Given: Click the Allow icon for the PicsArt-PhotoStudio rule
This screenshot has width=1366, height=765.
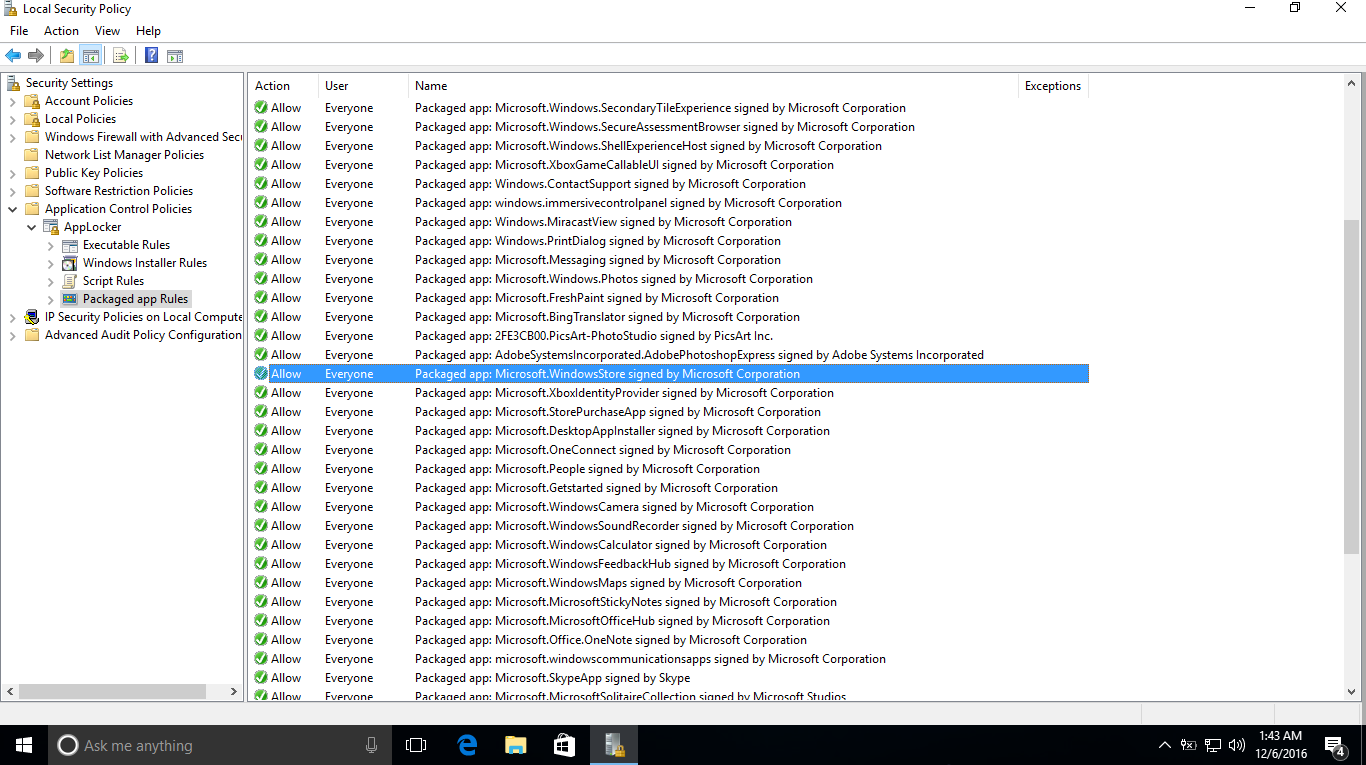Looking at the screenshot, I should (261, 336).
